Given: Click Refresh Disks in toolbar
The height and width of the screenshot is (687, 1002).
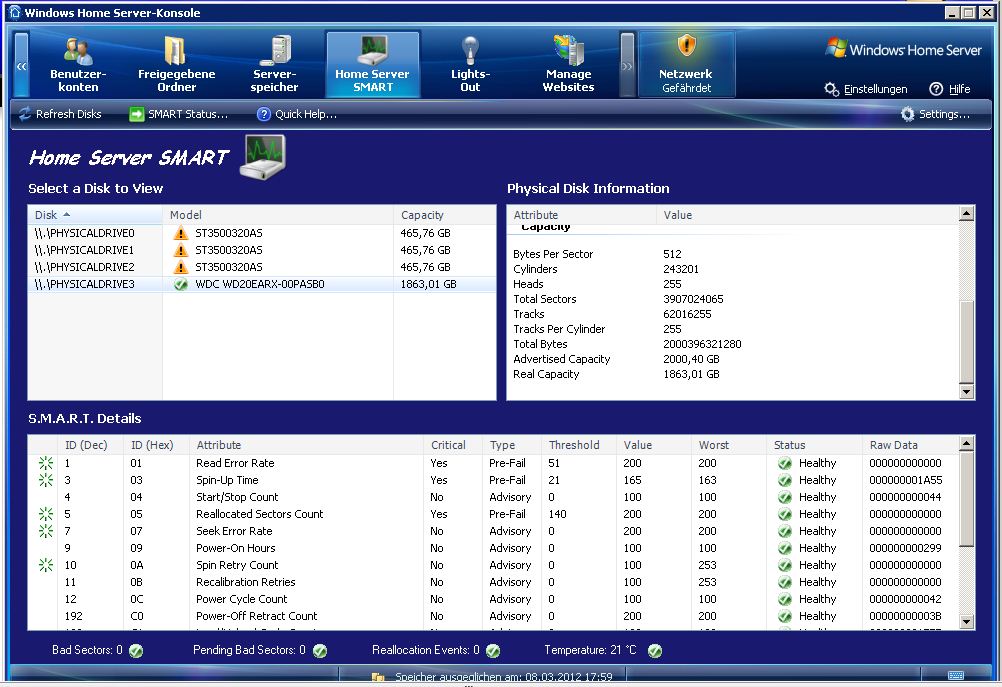Looking at the screenshot, I should (60, 114).
